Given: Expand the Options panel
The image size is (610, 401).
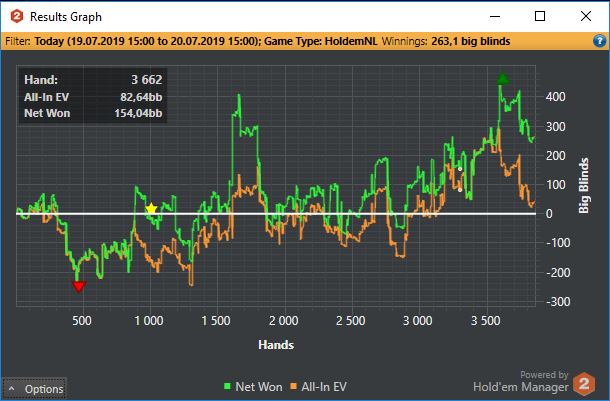Looking at the screenshot, I should point(35,389).
